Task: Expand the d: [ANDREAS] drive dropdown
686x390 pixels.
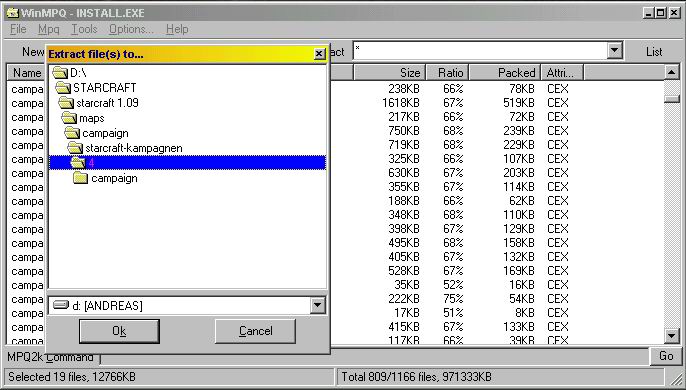Action: [318, 305]
